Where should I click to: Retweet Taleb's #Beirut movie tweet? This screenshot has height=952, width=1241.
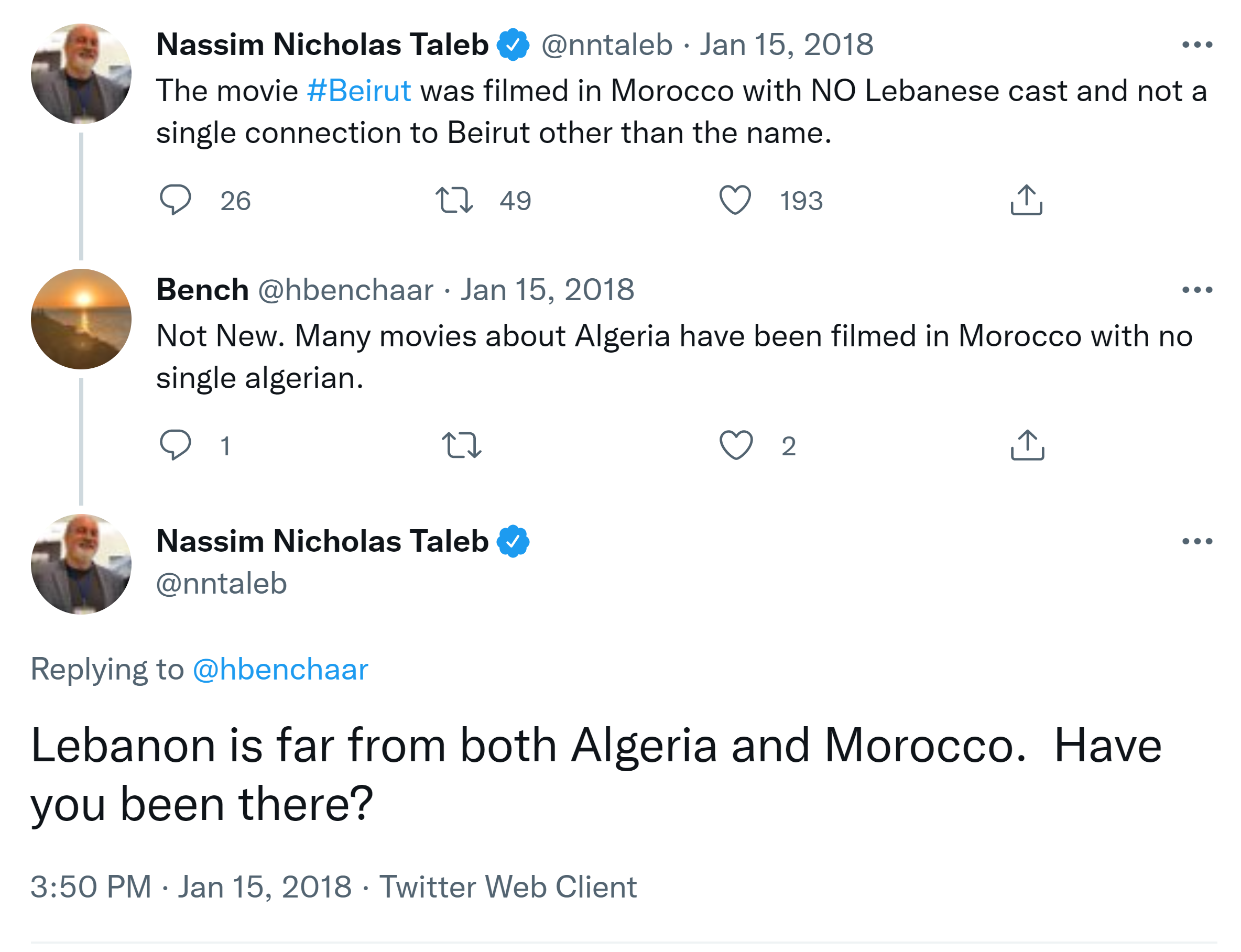tap(454, 200)
